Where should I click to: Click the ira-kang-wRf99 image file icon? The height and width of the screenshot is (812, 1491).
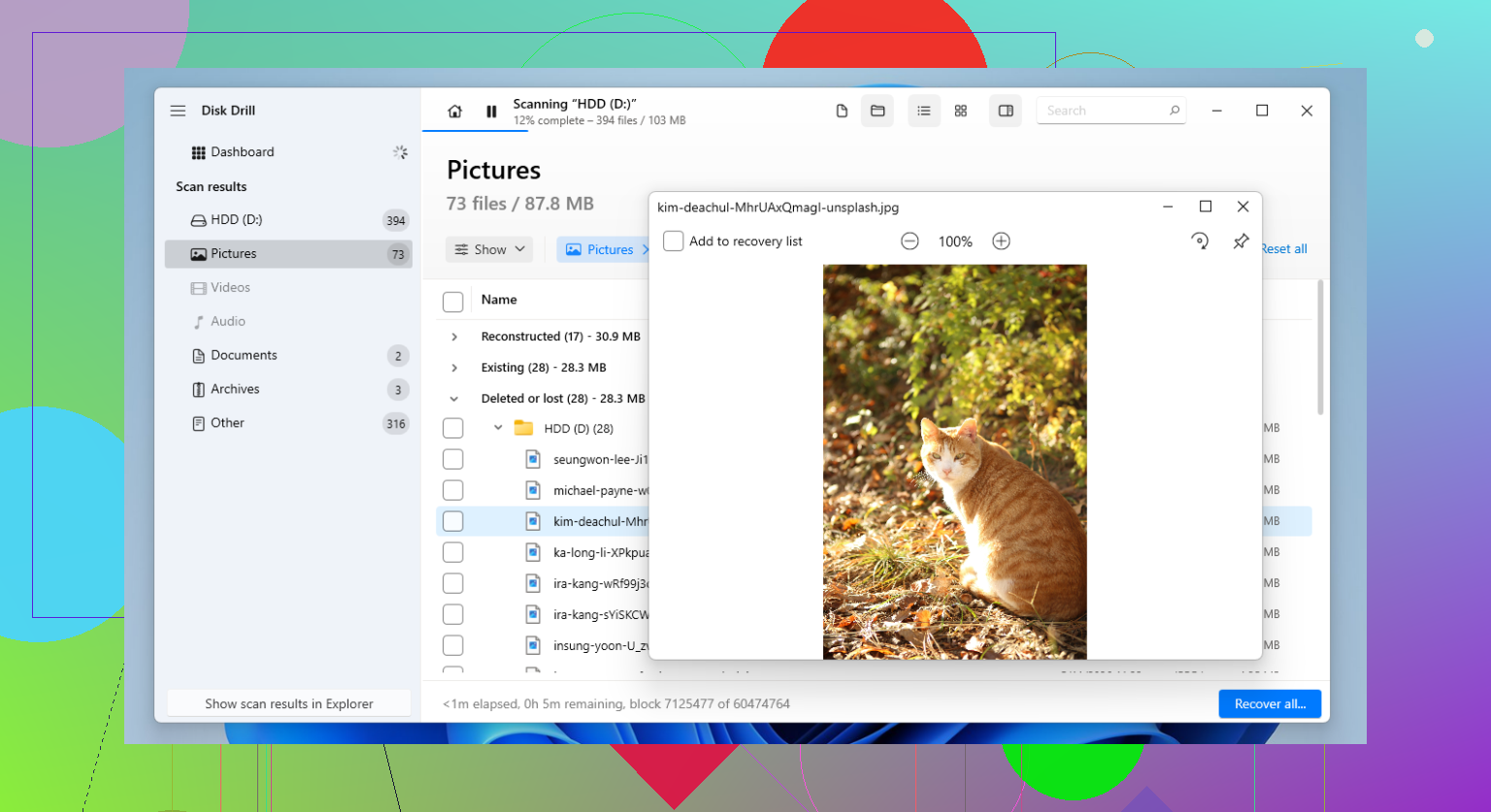click(533, 583)
